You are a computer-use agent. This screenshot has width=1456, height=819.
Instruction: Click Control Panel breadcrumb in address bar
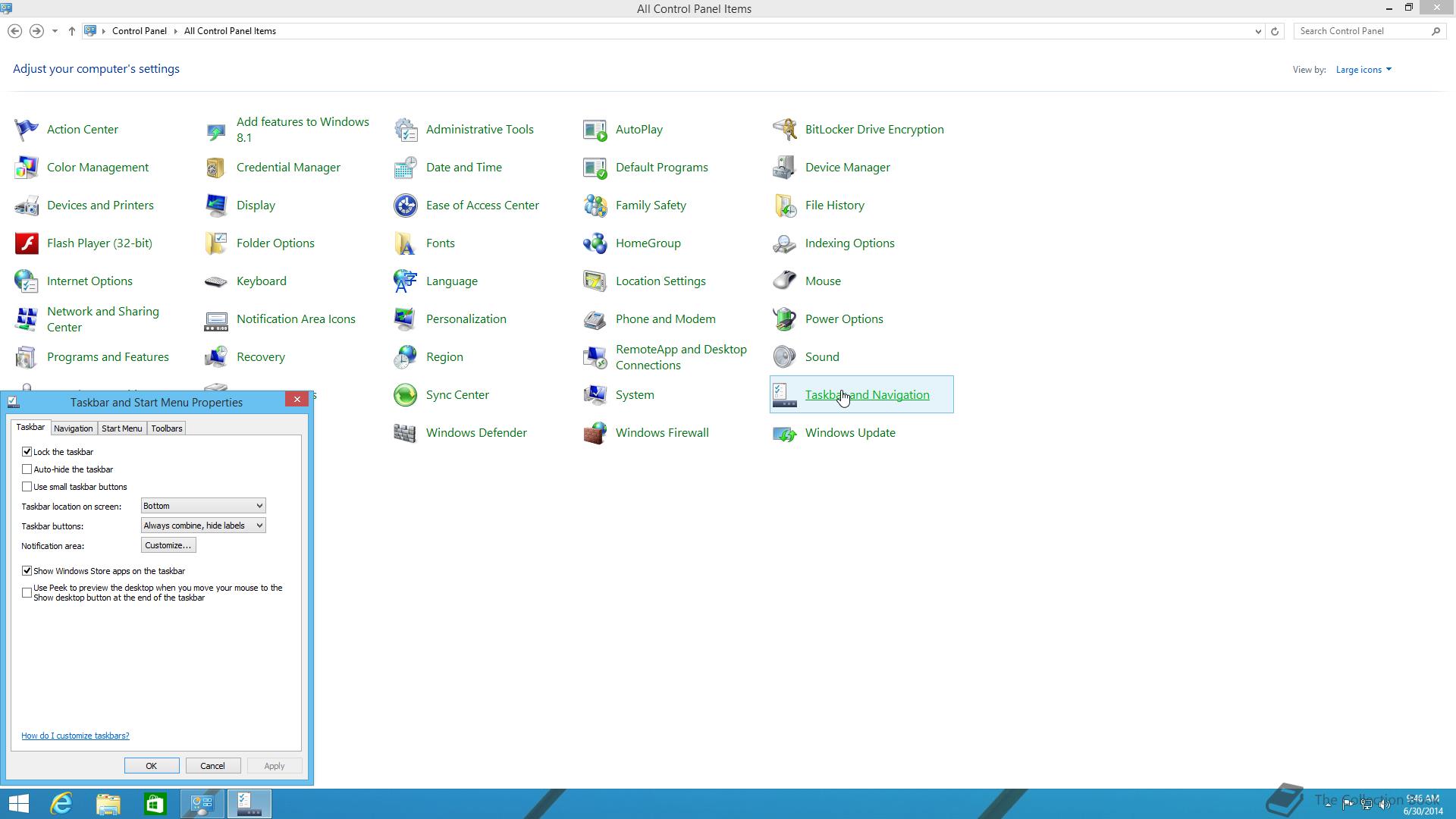point(140,31)
